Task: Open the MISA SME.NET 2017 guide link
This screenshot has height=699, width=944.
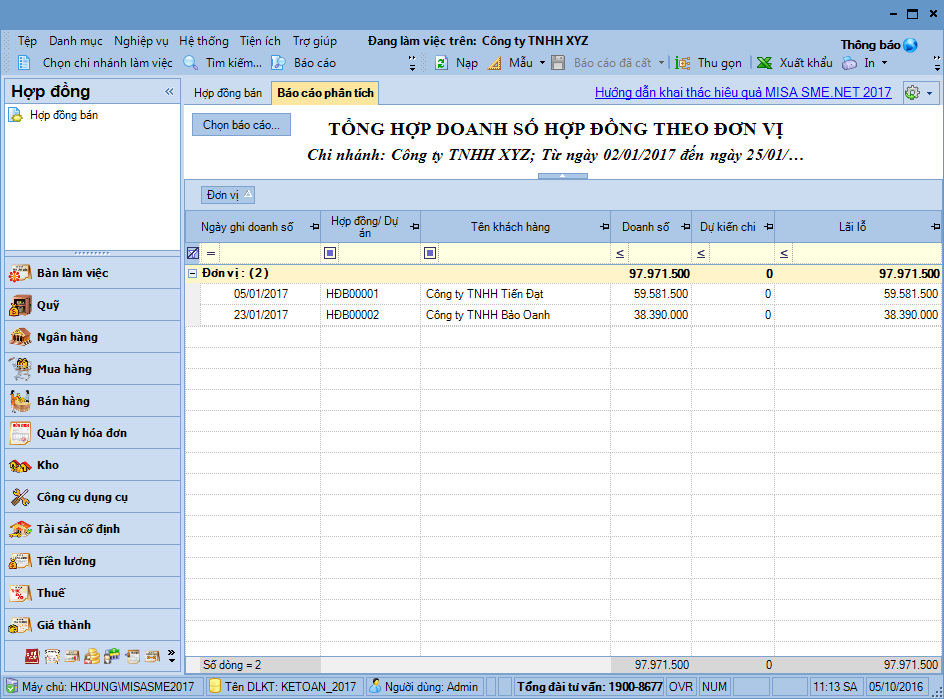Action: pos(742,93)
